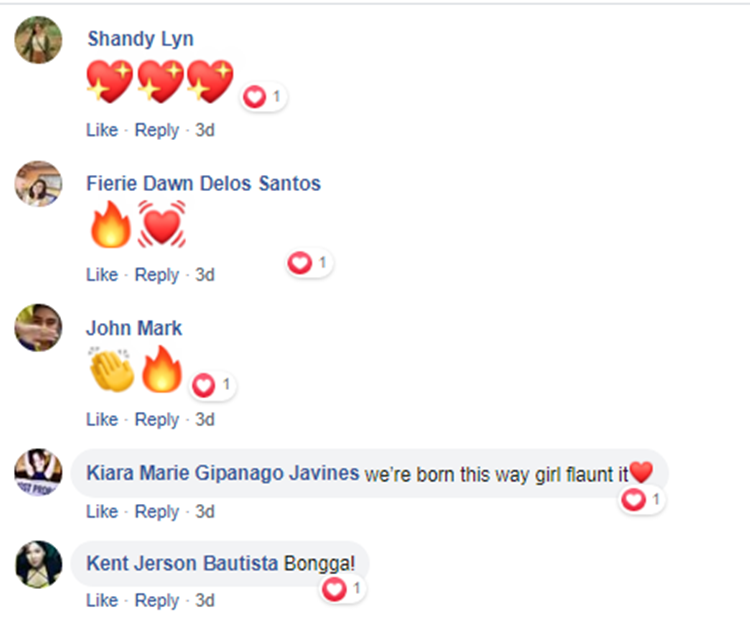Reply to the "born this way" comment
The height and width of the screenshot is (620, 750).
(156, 512)
